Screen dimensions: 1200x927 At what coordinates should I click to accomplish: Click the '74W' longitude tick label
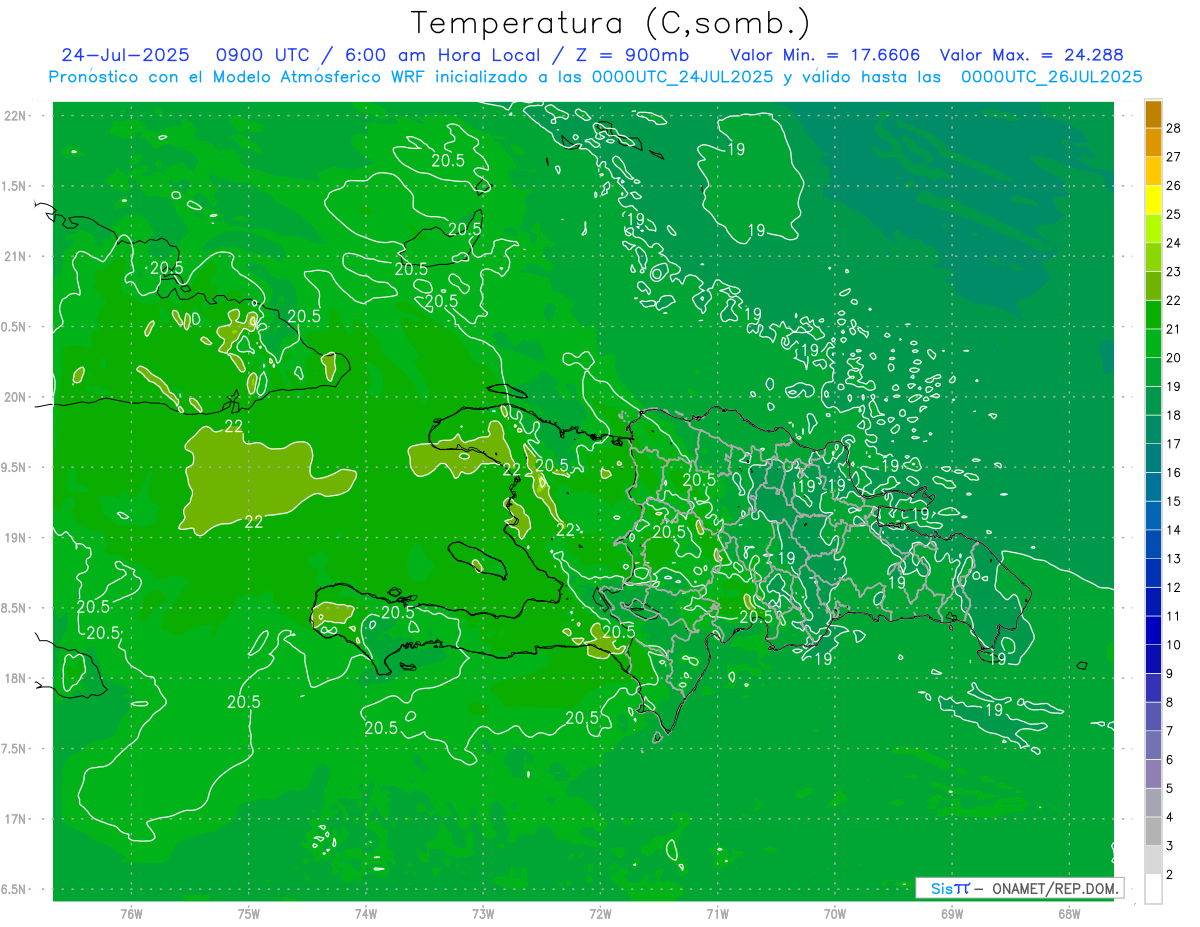click(365, 914)
